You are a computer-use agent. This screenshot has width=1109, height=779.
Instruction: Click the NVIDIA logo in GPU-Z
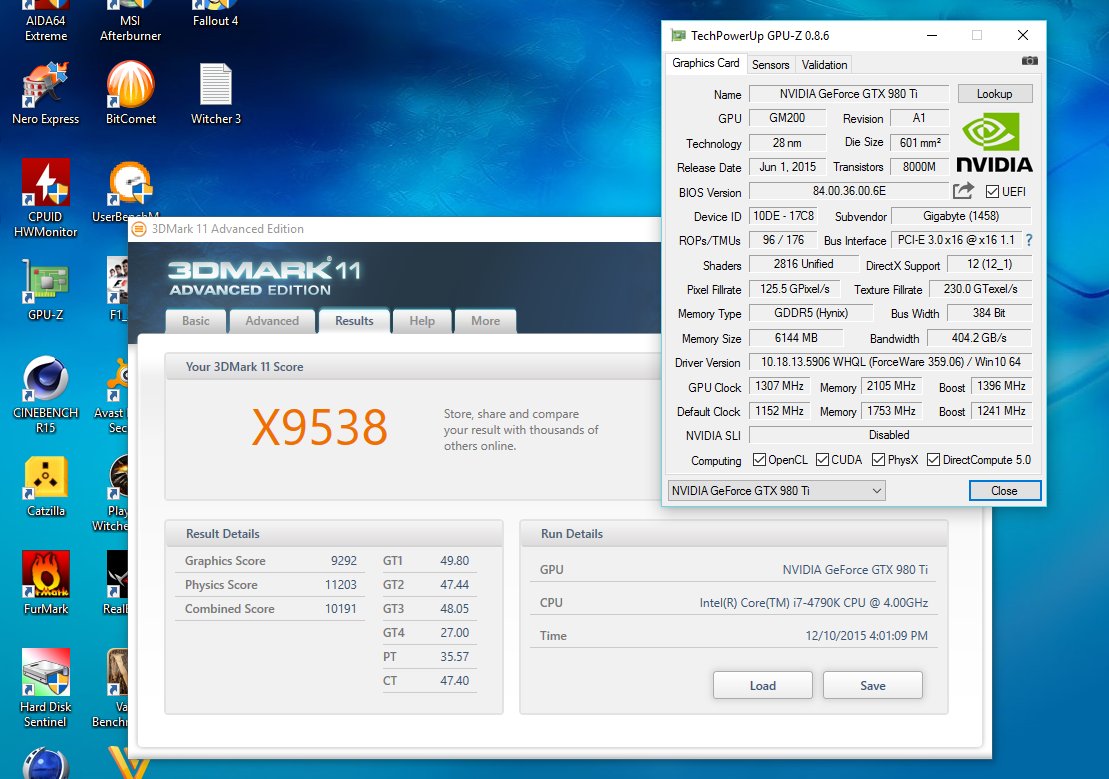click(x=994, y=144)
